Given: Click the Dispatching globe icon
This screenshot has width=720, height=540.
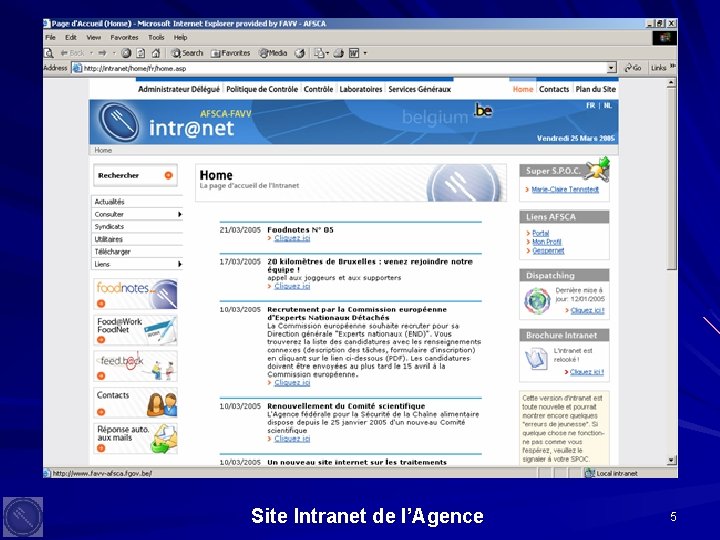Looking at the screenshot, I should [x=537, y=301].
